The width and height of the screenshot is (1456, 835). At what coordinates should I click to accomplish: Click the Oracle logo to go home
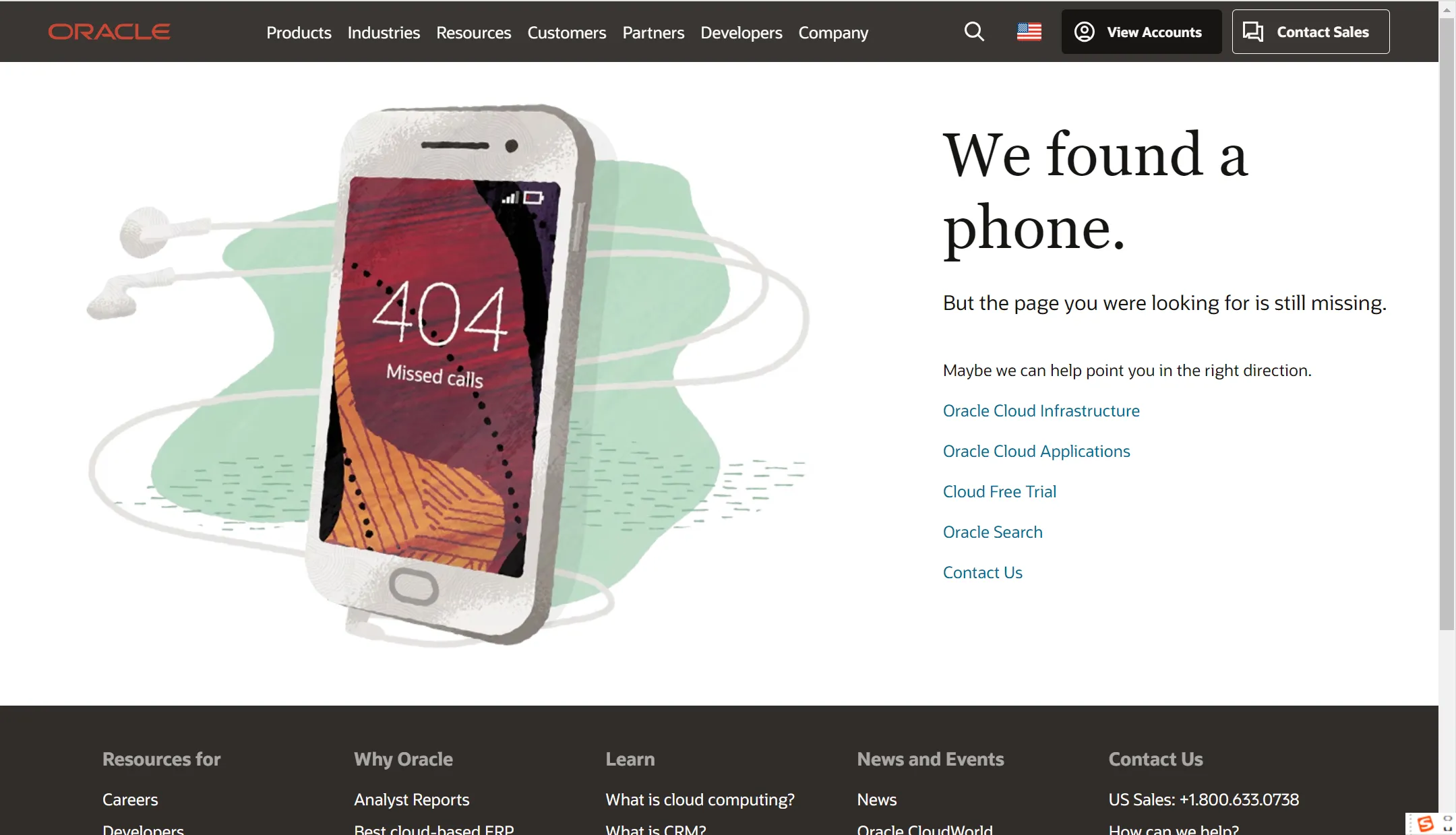point(109,31)
